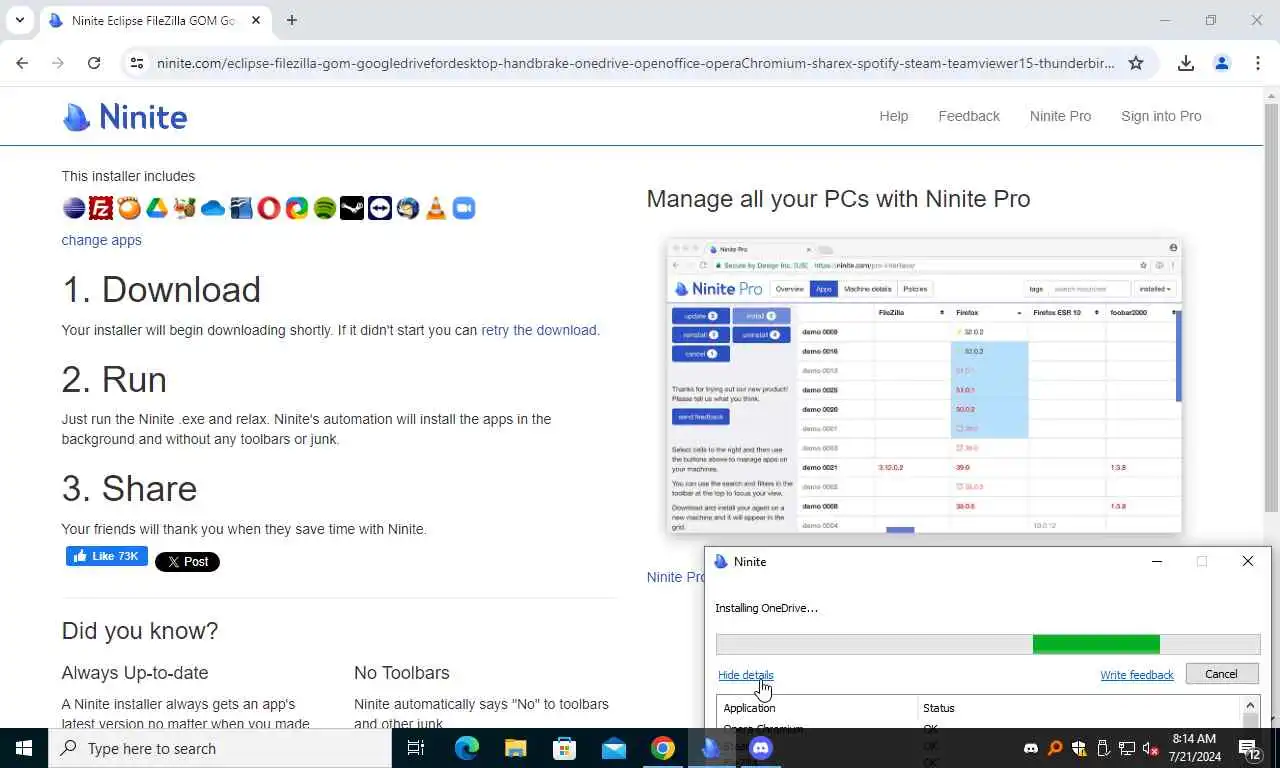Image resolution: width=1280 pixels, height=768 pixels.
Task: Open the Windows notification center
Action: pos(1250,748)
